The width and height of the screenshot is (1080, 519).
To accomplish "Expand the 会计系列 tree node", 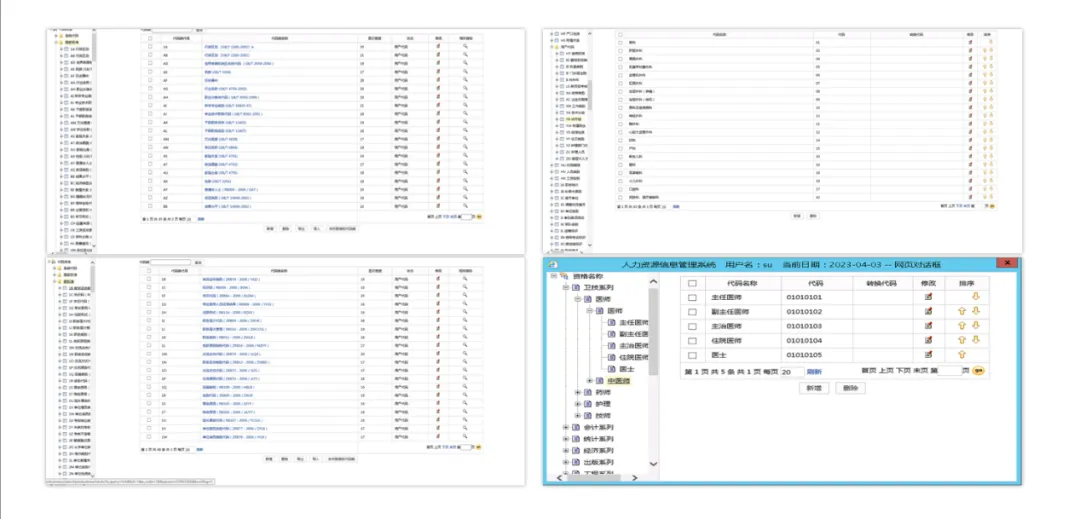I will click(565, 427).
